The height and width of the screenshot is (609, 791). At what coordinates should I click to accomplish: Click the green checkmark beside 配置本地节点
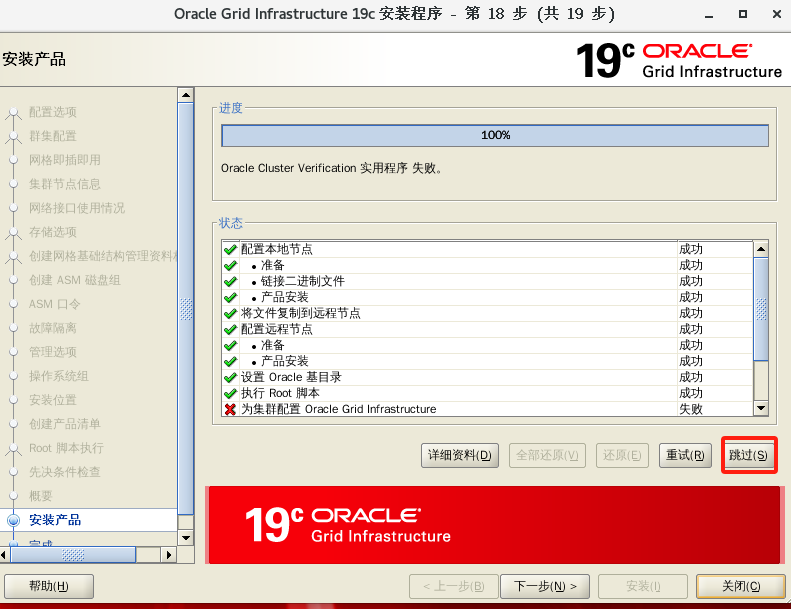point(230,249)
